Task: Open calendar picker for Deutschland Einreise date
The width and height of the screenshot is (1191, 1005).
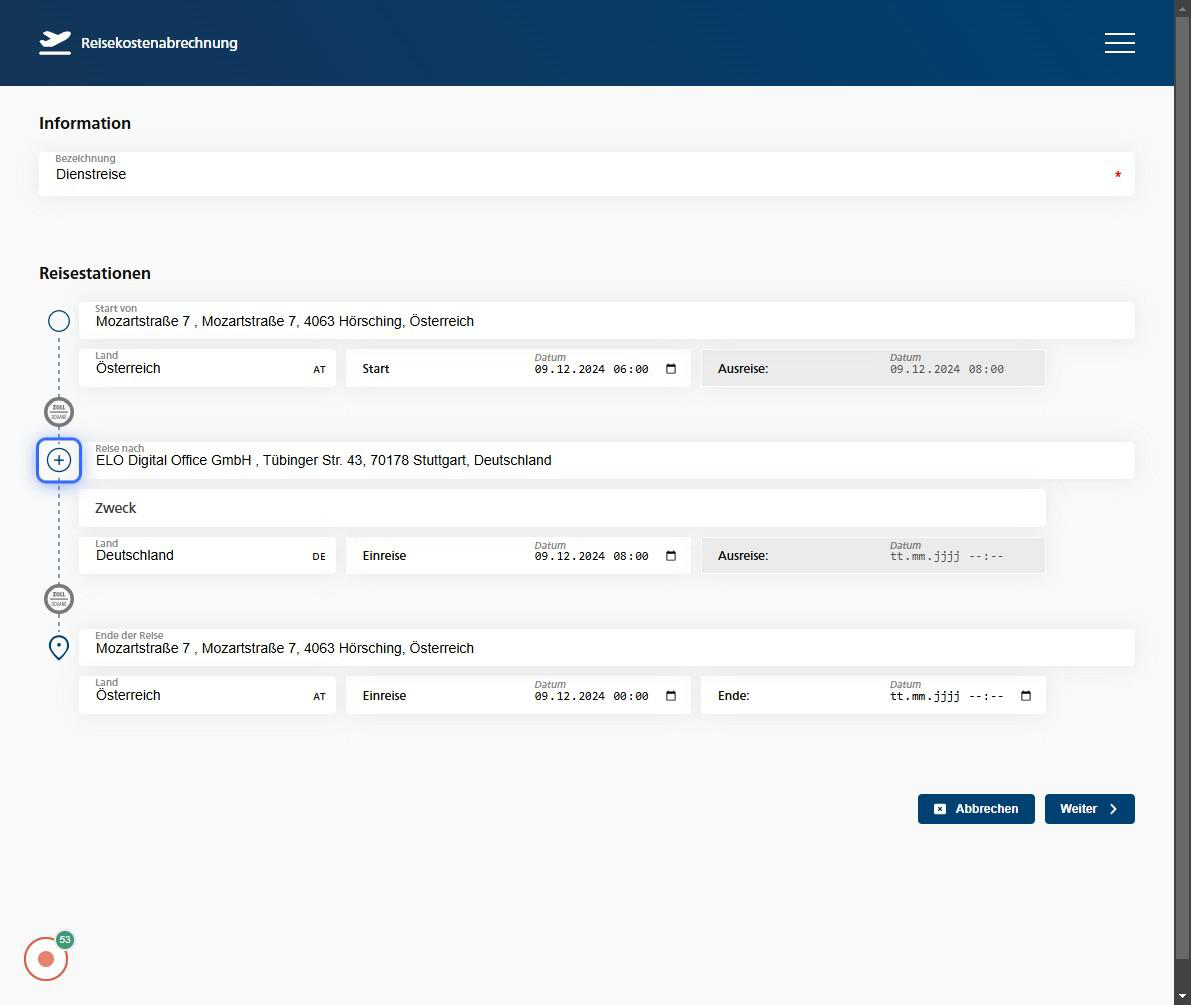Action: tap(671, 556)
